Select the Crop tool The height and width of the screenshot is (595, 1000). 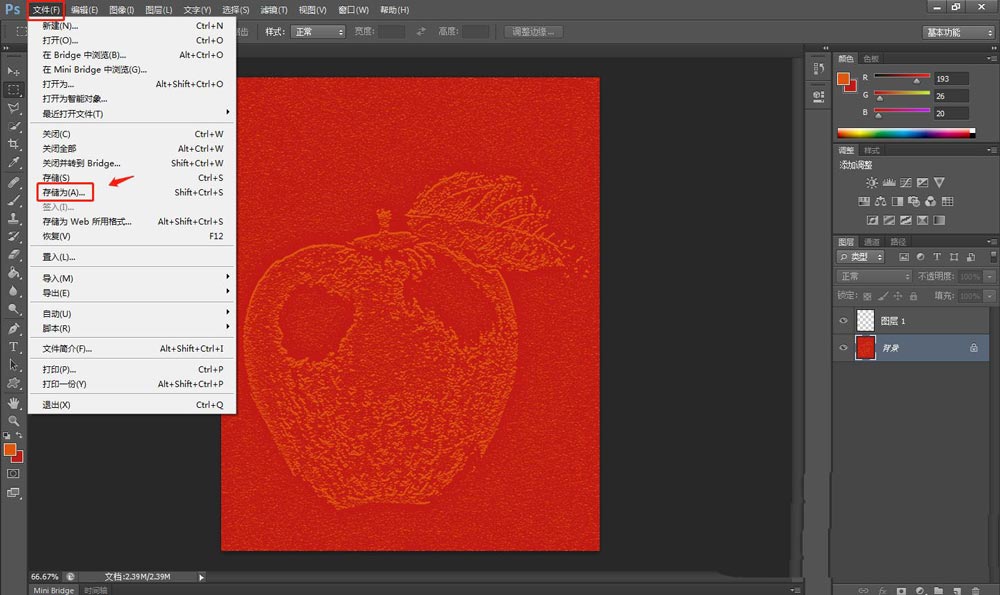coord(14,144)
